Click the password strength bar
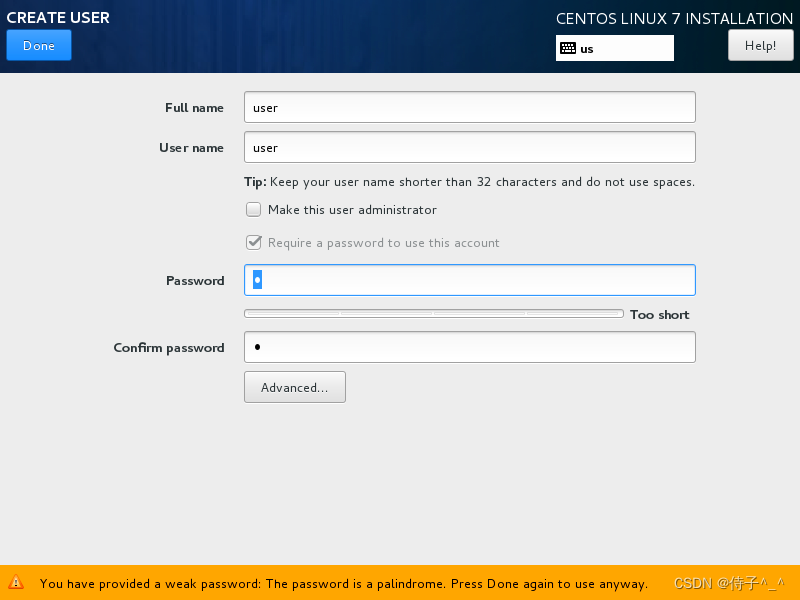 [x=434, y=314]
